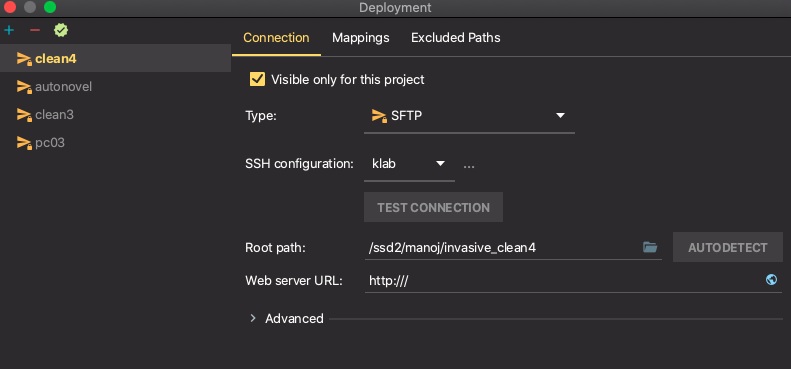Click the TEST CONNECTION button

pyautogui.click(x=433, y=207)
